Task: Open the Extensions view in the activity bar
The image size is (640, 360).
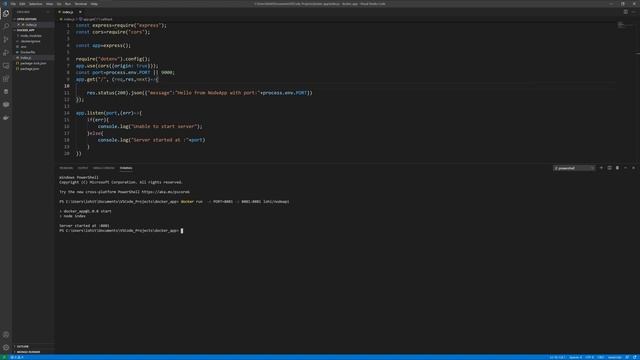Action: [x=6, y=79]
